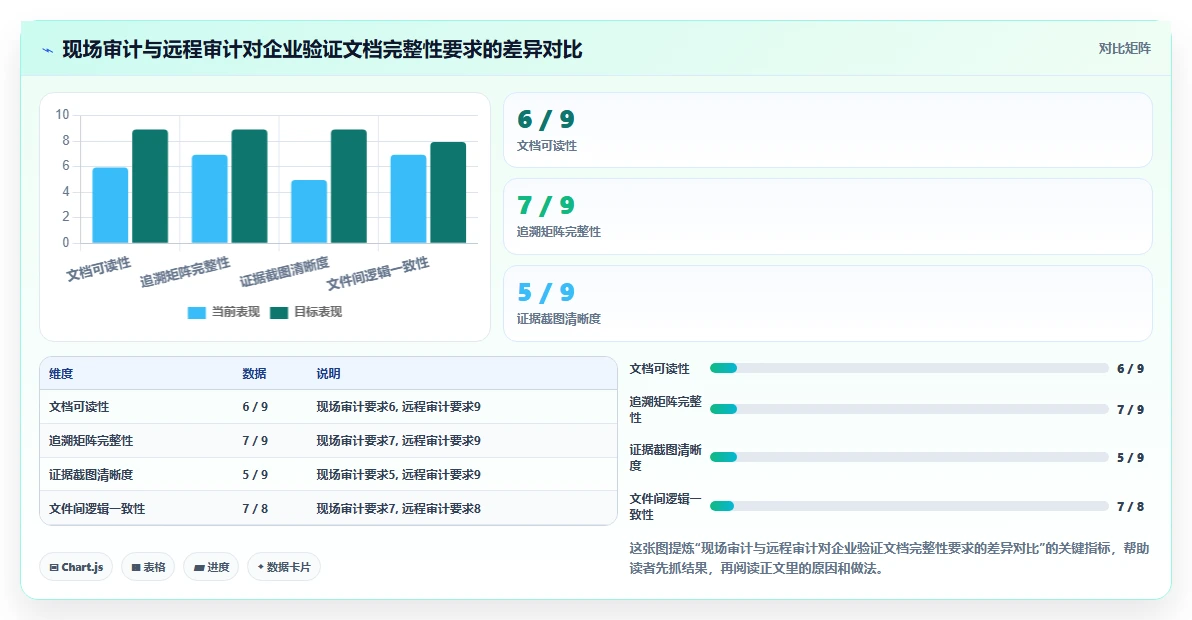Click 现场审计要求6, 远程审计要求9 description

(399, 407)
